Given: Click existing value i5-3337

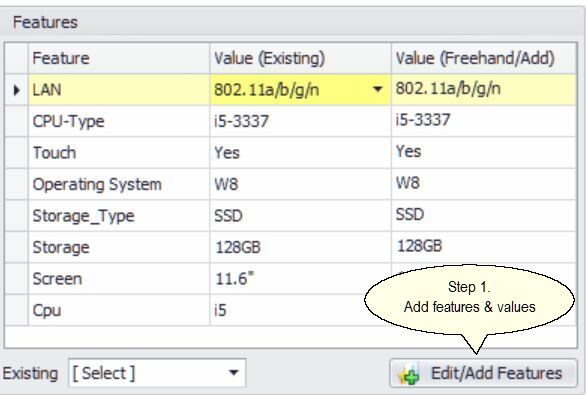Looking at the screenshot, I should (x=300, y=121).
